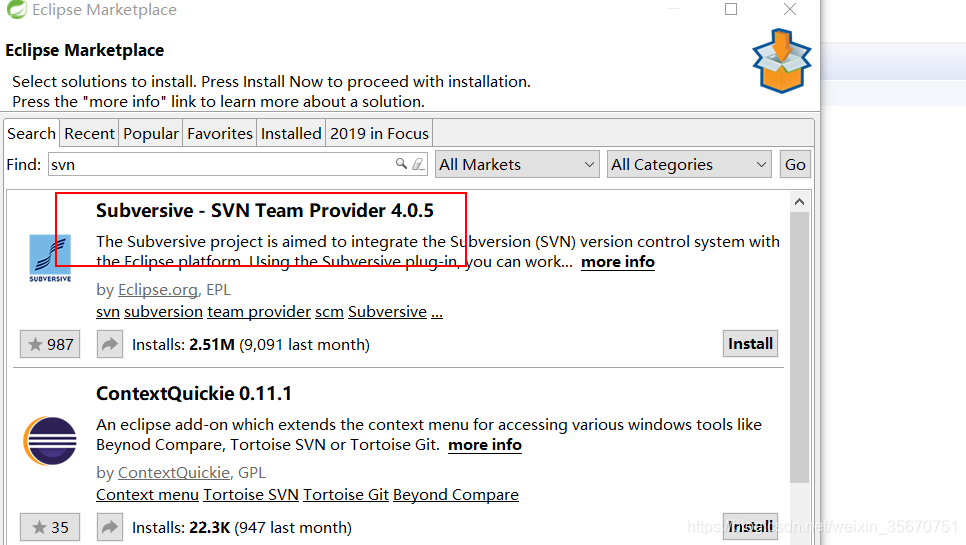Install ContextQuickie 0.11.1
966x545 pixels.
coord(750,527)
